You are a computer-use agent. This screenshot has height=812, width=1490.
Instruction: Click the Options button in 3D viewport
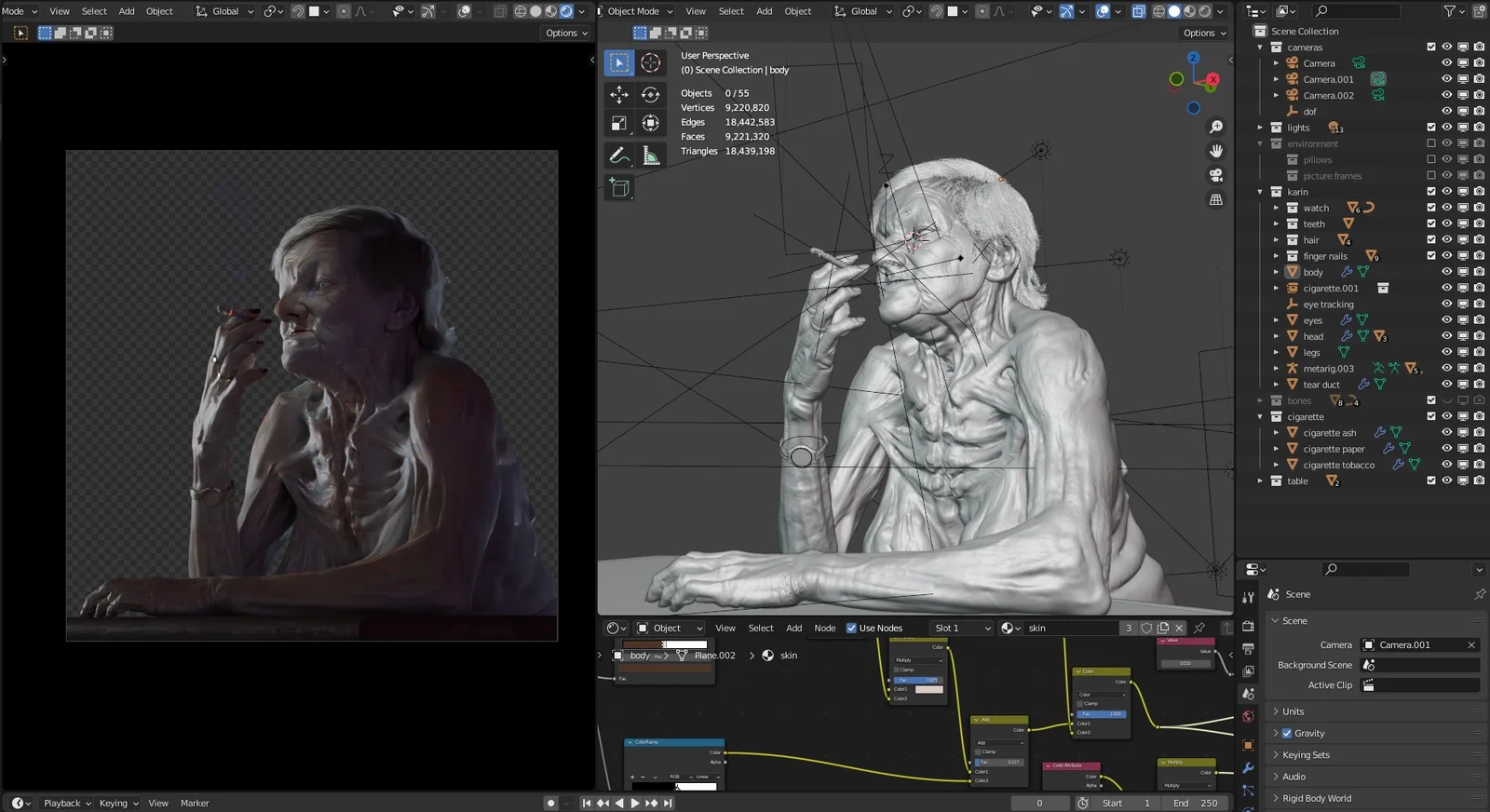[1204, 33]
